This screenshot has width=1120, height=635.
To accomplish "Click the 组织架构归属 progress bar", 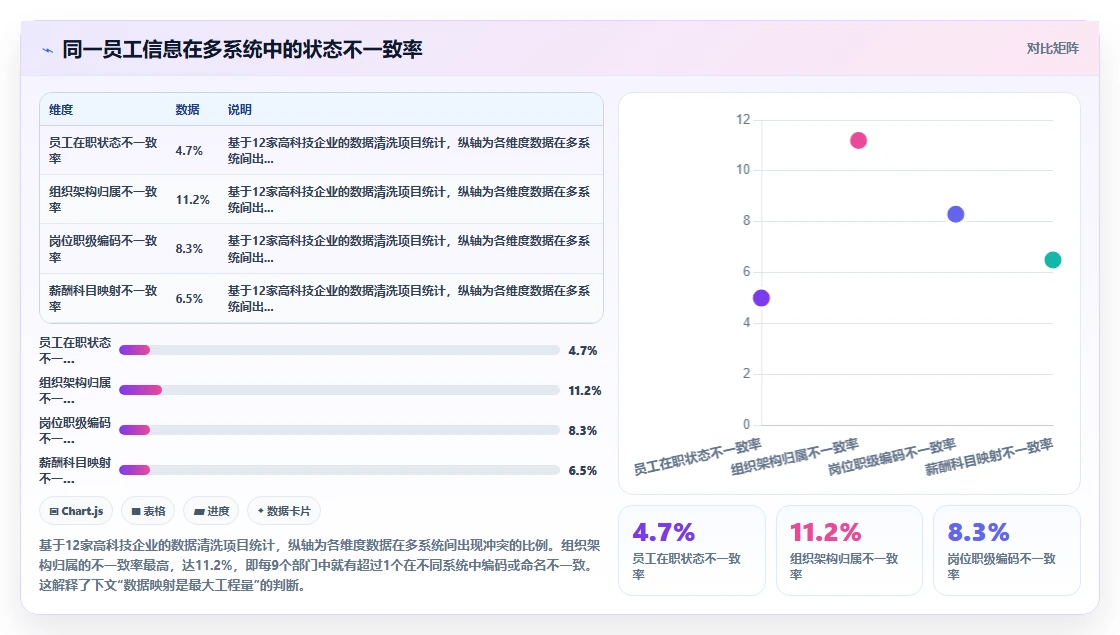I will 339,390.
